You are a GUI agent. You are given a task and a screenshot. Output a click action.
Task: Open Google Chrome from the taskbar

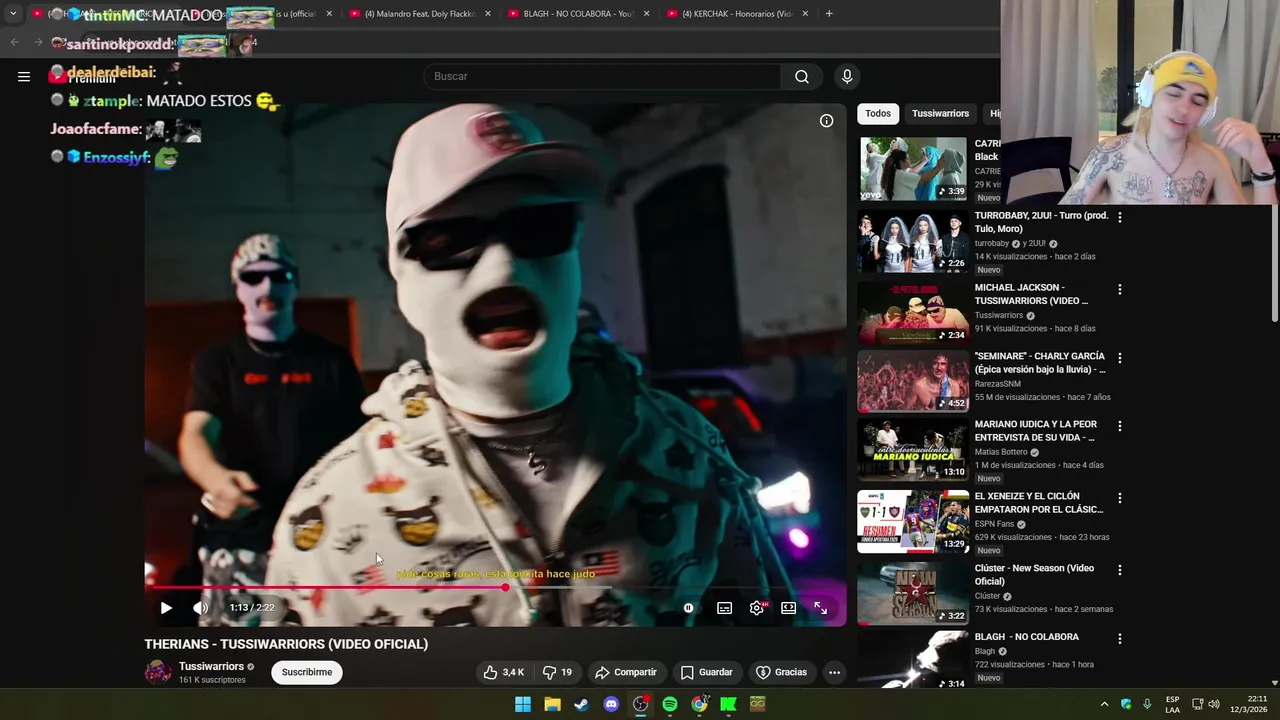point(699,704)
